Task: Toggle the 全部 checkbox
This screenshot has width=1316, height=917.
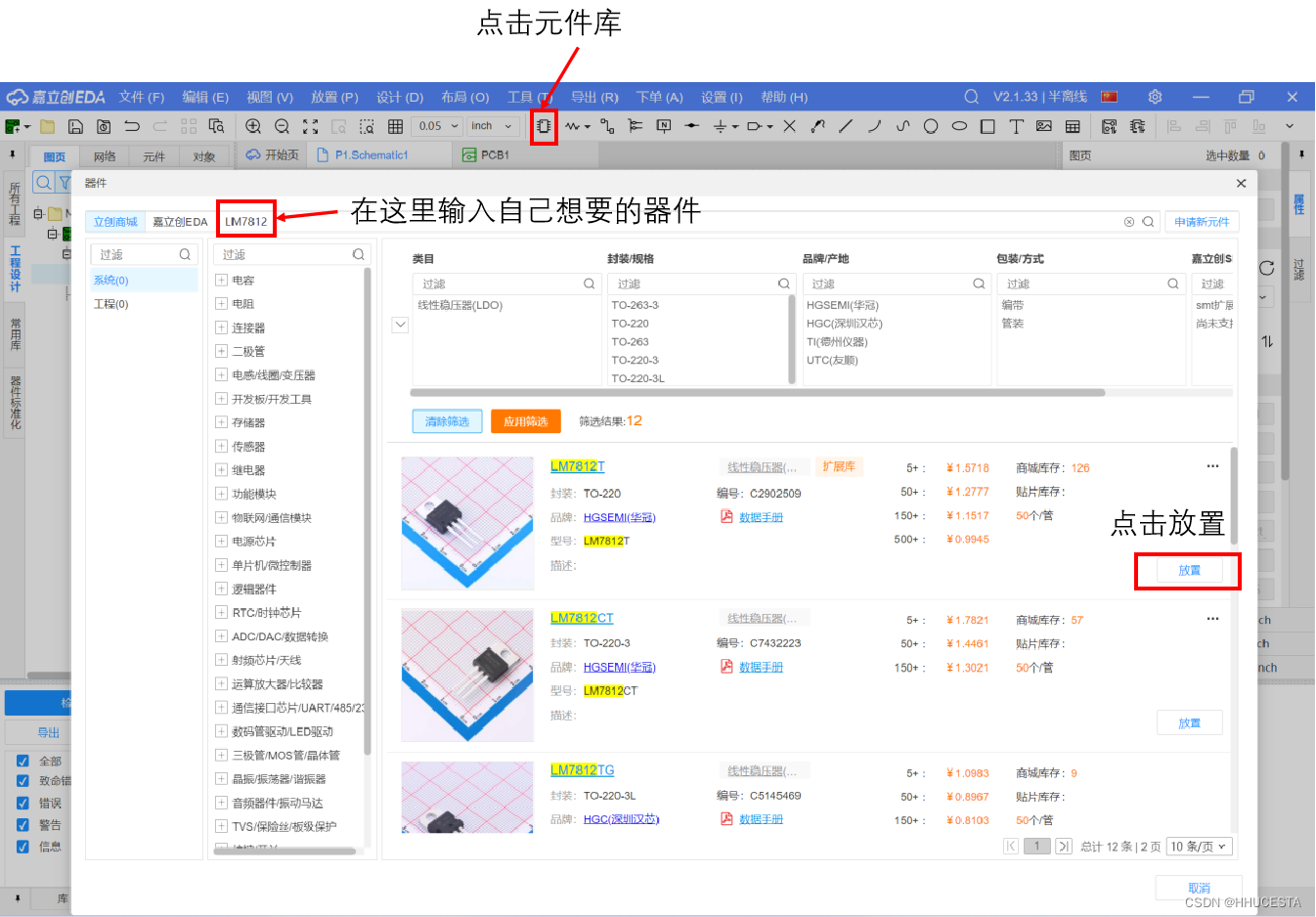Action: click(x=22, y=761)
